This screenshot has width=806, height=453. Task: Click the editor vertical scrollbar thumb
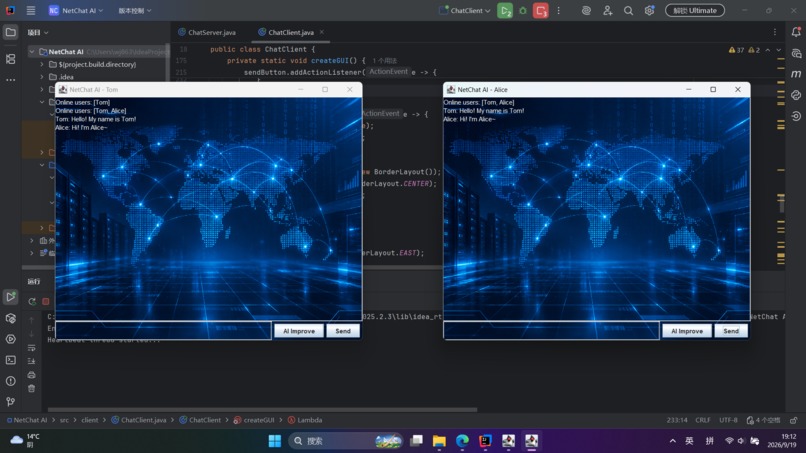tap(781, 204)
